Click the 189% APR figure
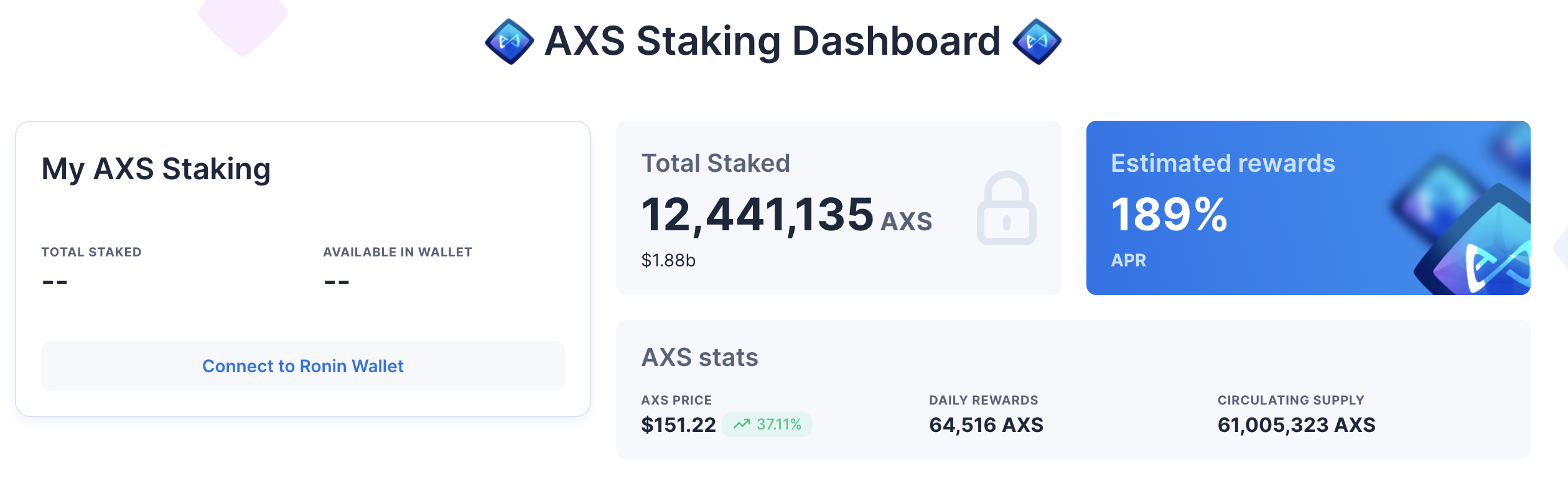This screenshot has width=1568, height=483. 1169,215
